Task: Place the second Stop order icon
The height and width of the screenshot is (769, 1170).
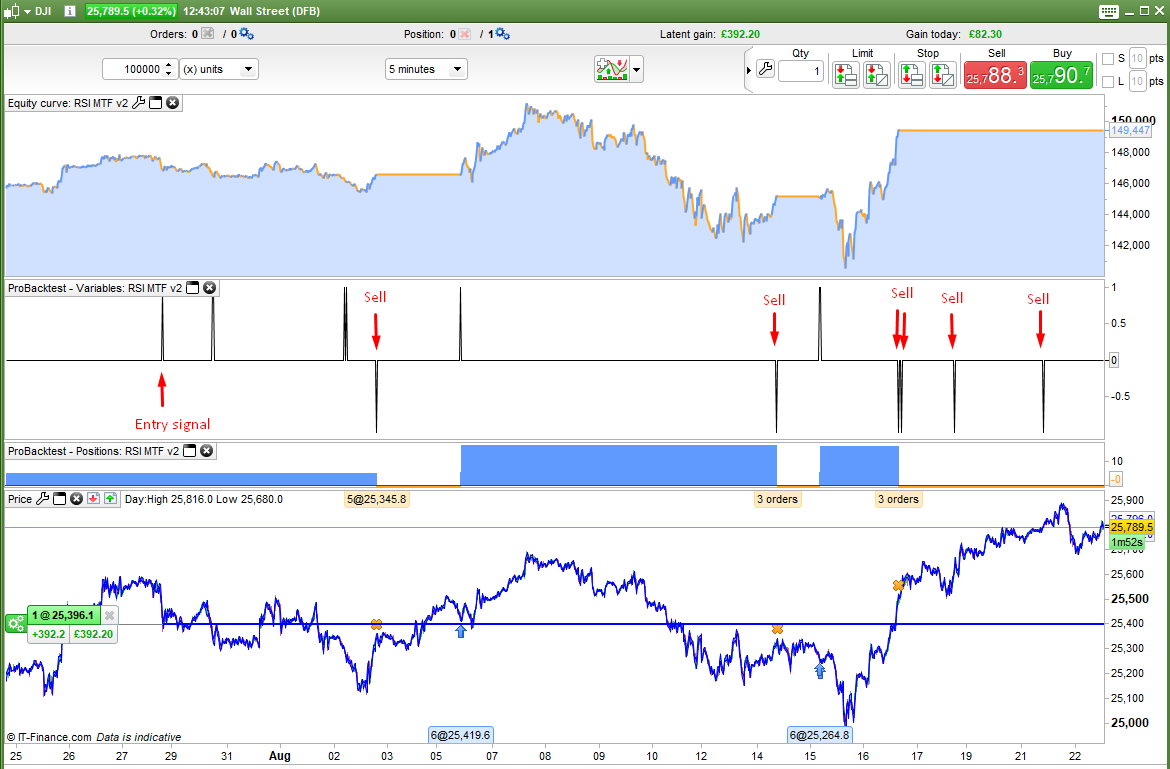Action: pos(943,75)
